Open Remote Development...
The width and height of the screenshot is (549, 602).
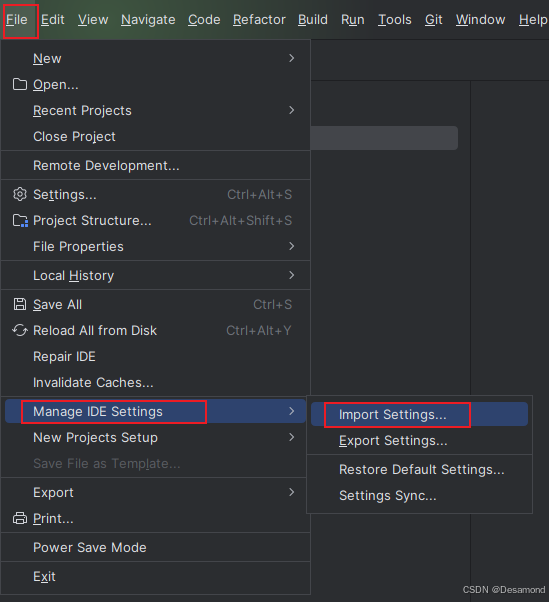pyautogui.click(x=155, y=165)
